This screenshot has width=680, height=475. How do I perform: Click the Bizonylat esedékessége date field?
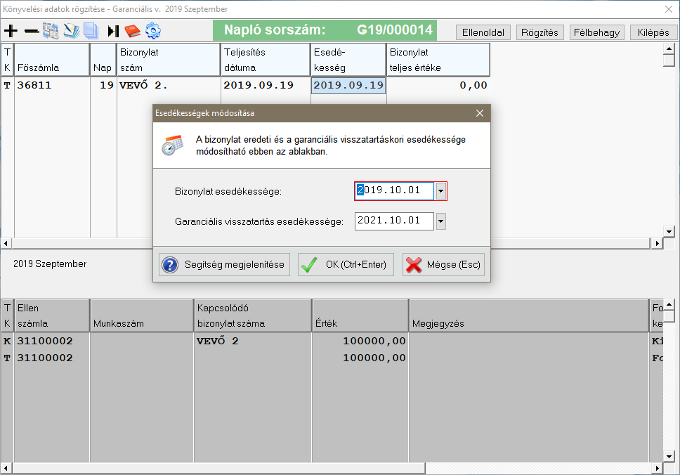pyautogui.click(x=394, y=190)
